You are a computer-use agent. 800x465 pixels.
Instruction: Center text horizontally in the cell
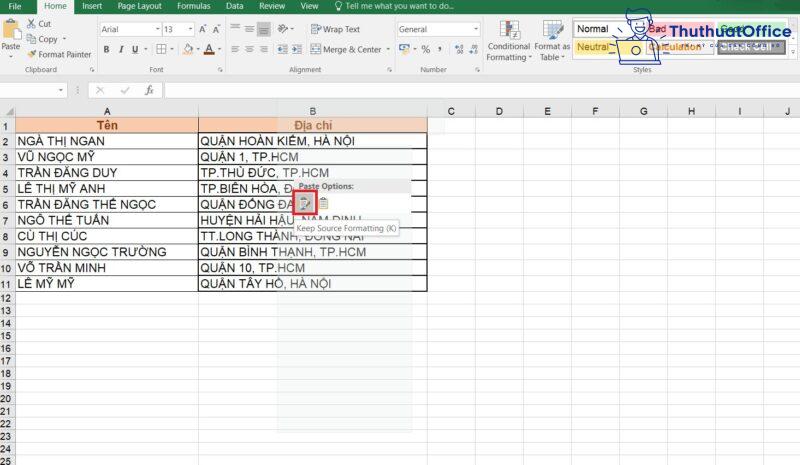(249, 49)
